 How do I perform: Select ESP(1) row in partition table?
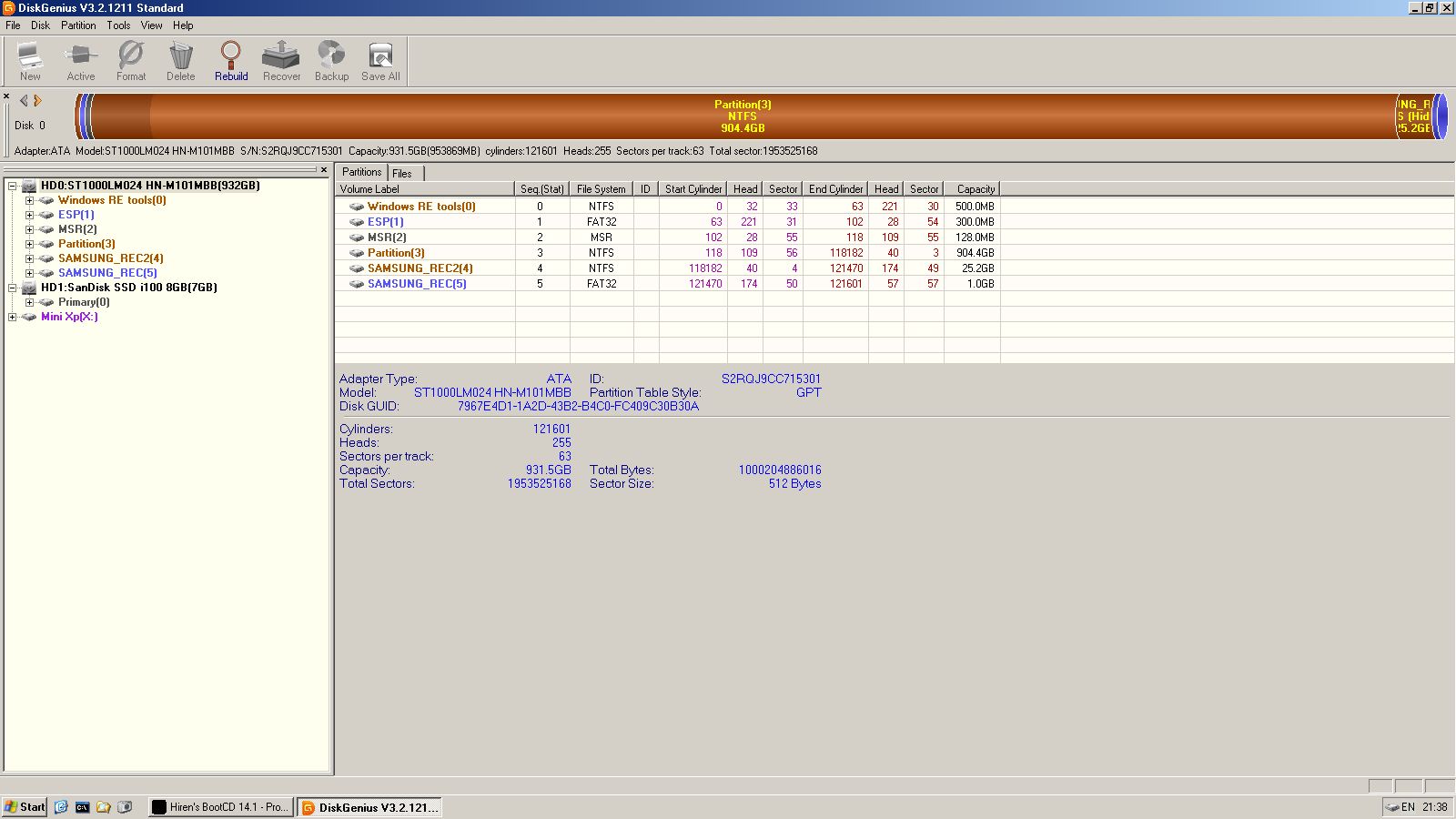click(667, 222)
